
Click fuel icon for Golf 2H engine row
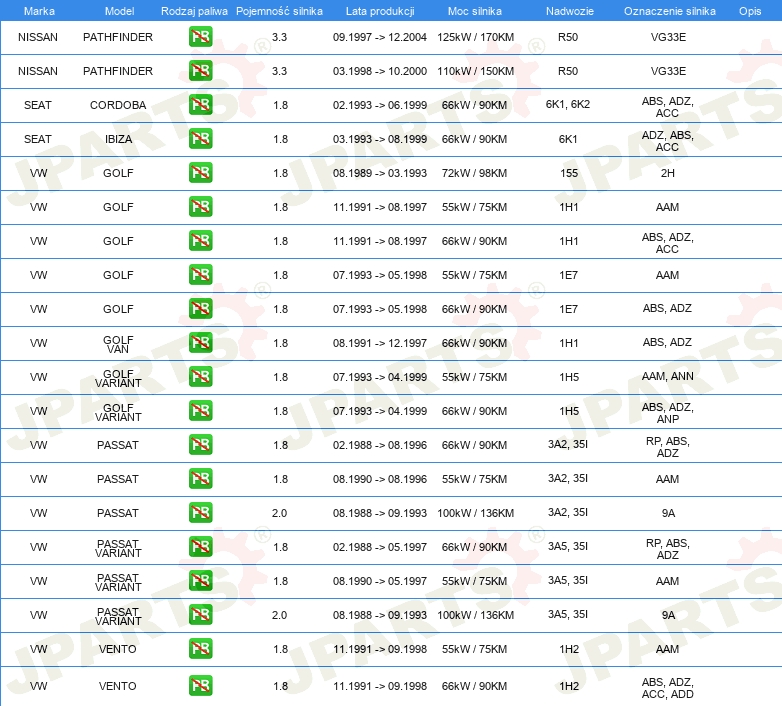[200, 173]
